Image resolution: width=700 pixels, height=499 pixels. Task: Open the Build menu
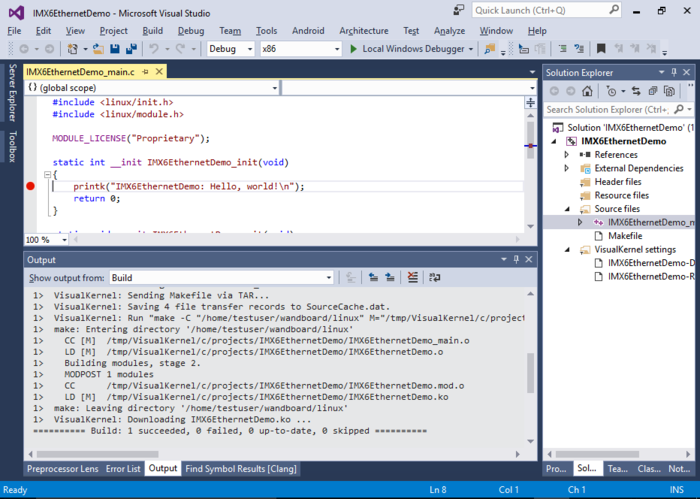point(152,31)
